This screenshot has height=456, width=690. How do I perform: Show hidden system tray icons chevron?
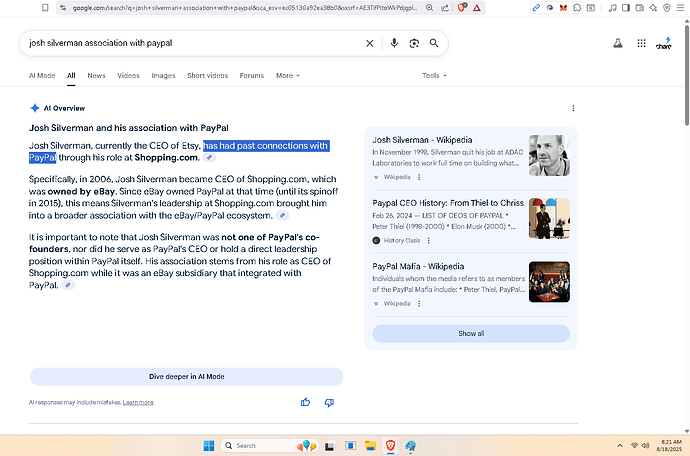click(620, 445)
